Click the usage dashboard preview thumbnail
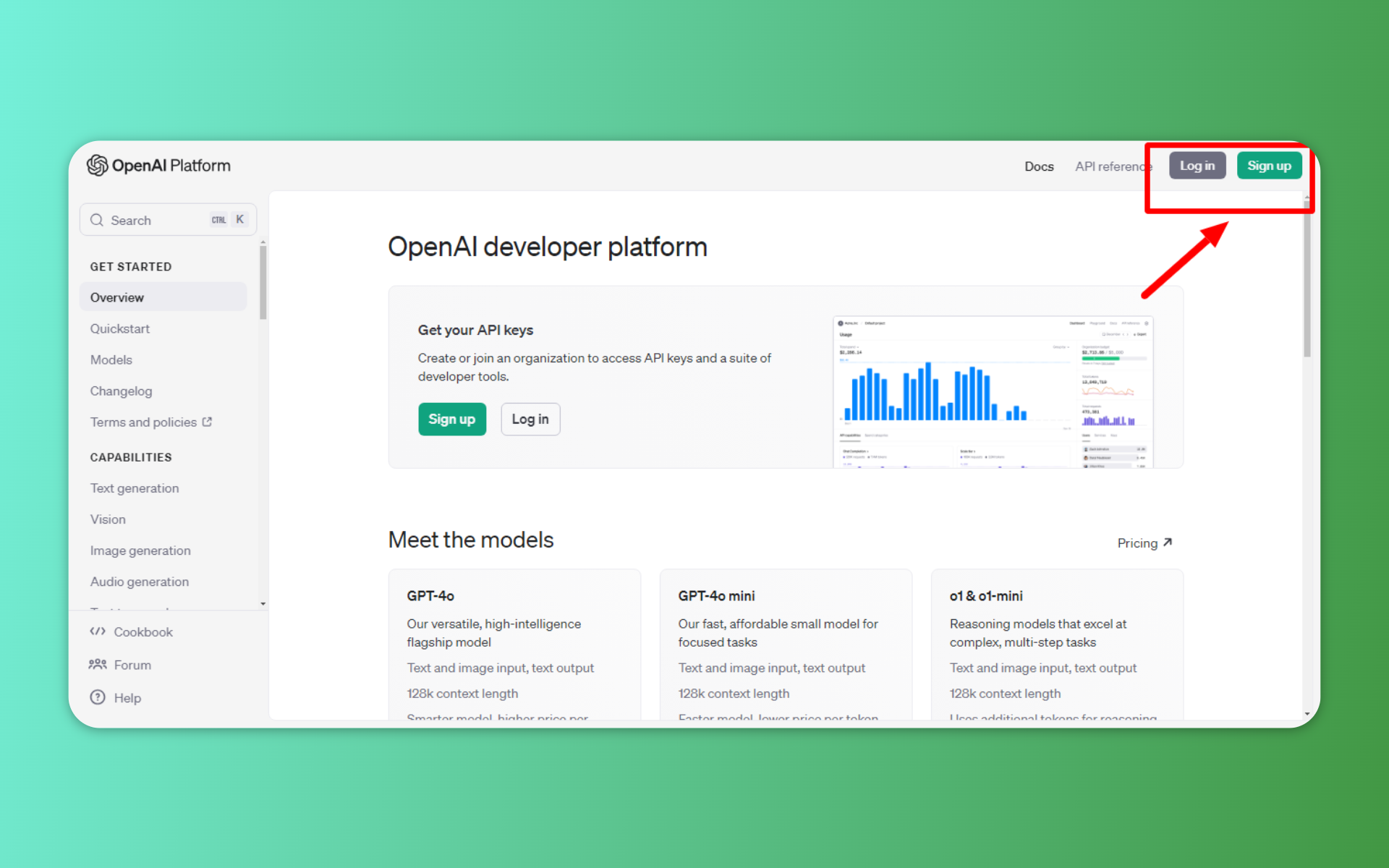Viewport: 1389px width, 868px height. click(993, 391)
